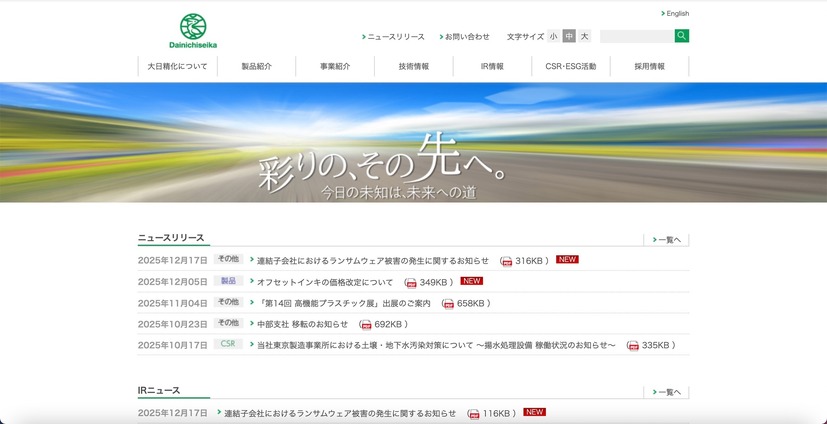
Task: Click the hero banner 彩りの、その先へ
Action: pyautogui.click(x=414, y=142)
